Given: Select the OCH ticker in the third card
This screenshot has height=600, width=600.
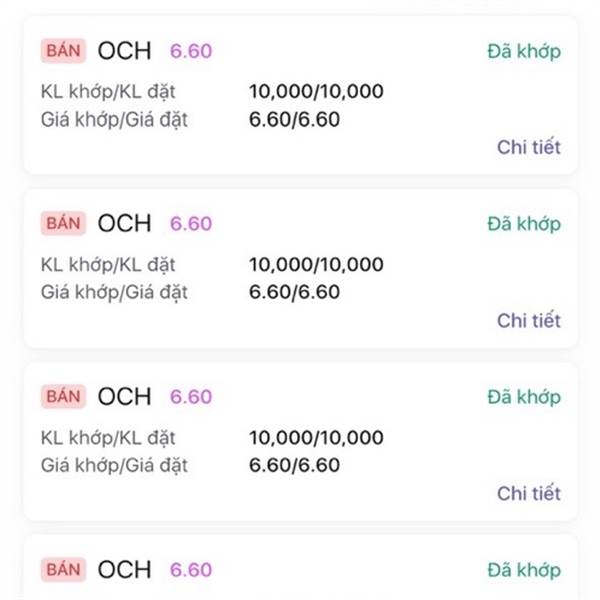Looking at the screenshot, I should click(124, 397).
